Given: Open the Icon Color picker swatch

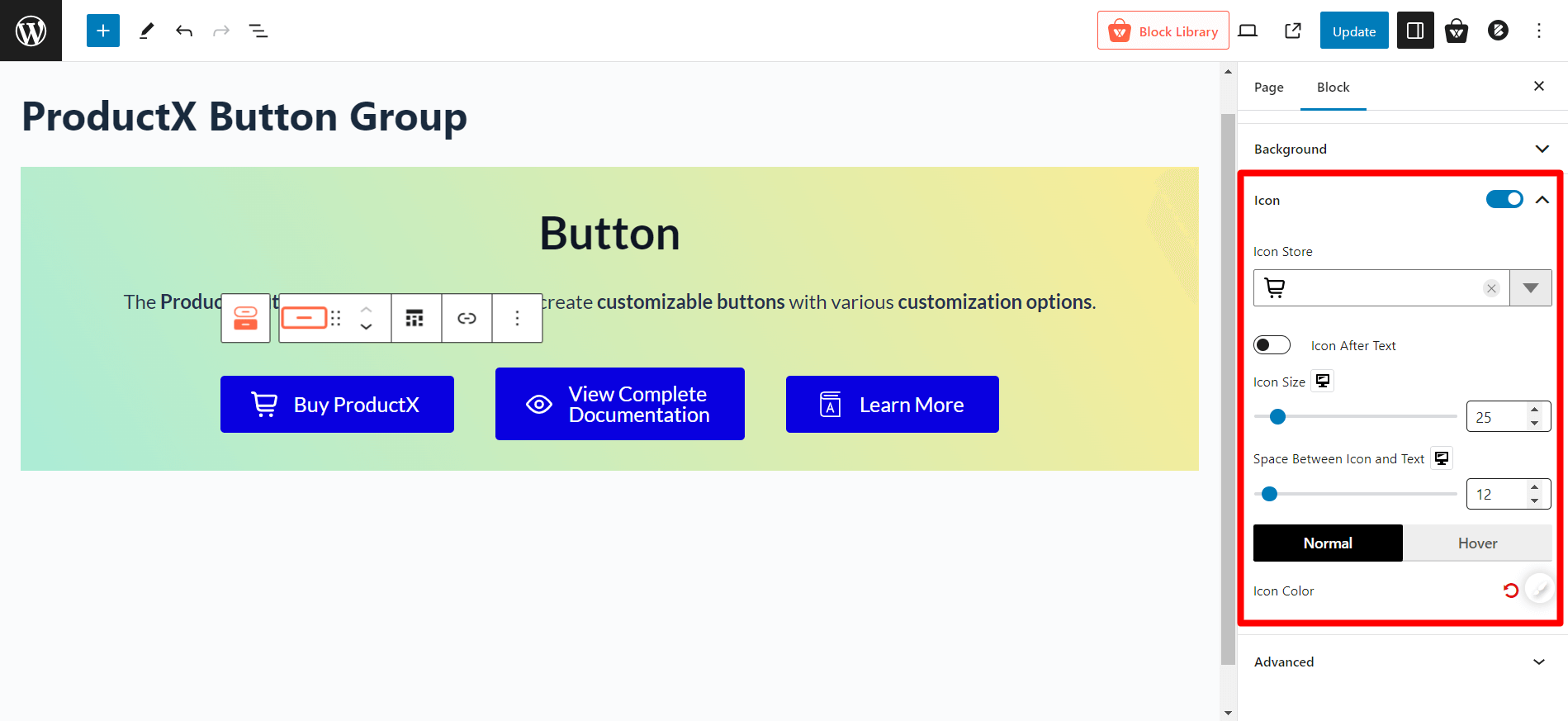Looking at the screenshot, I should point(1539,589).
